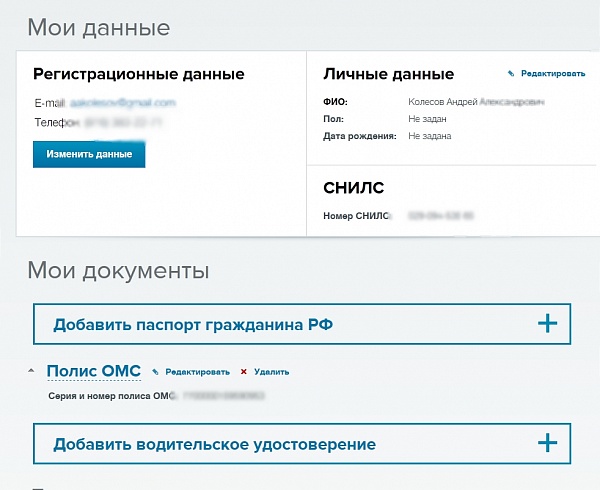Click the 'Полис ОМС' heading link
The width and height of the screenshot is (600, 490).
coord(94,371)
